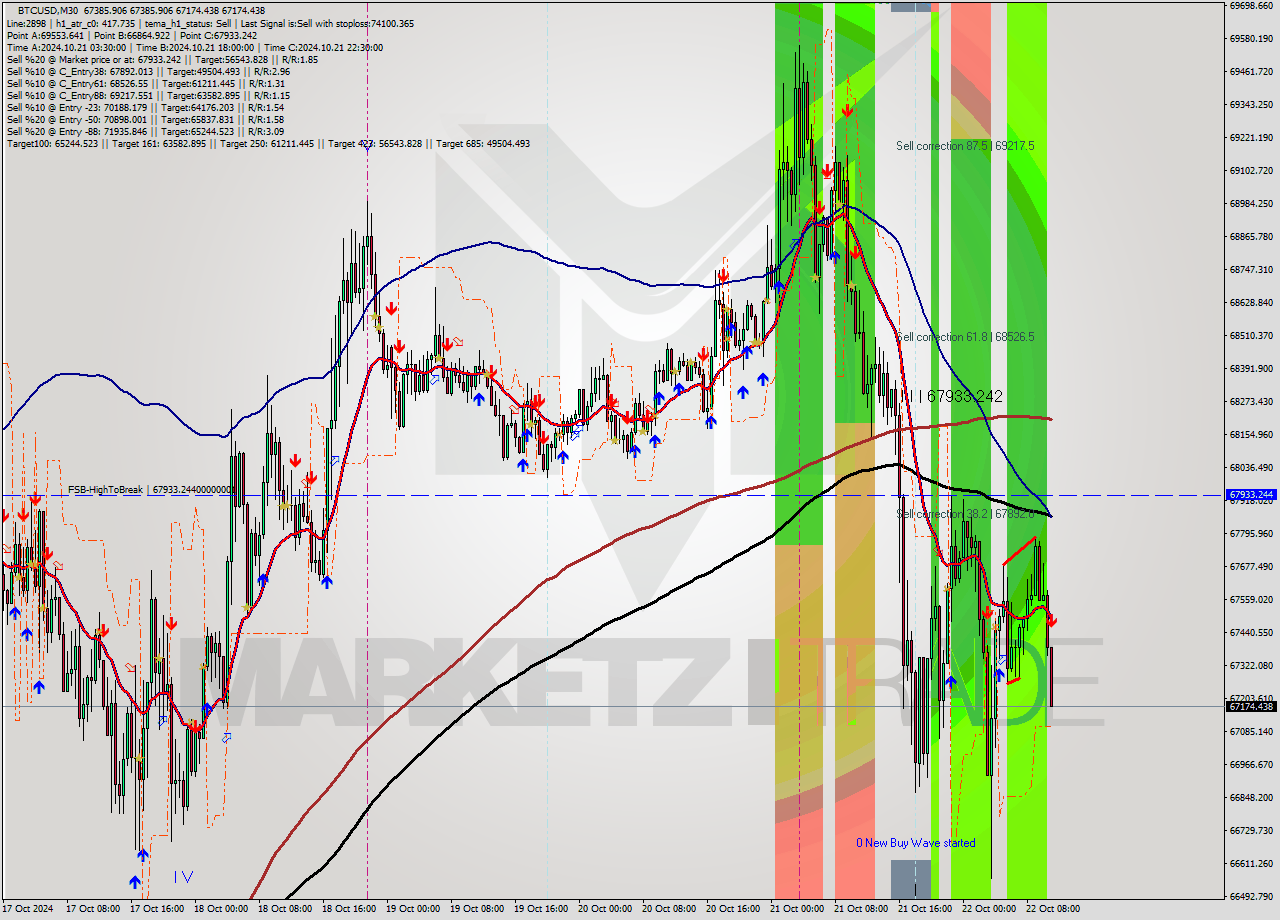1280x920 pixels.
Task: Click the '18 Oct 16:00' time axis label
Action: coord(348,909)
